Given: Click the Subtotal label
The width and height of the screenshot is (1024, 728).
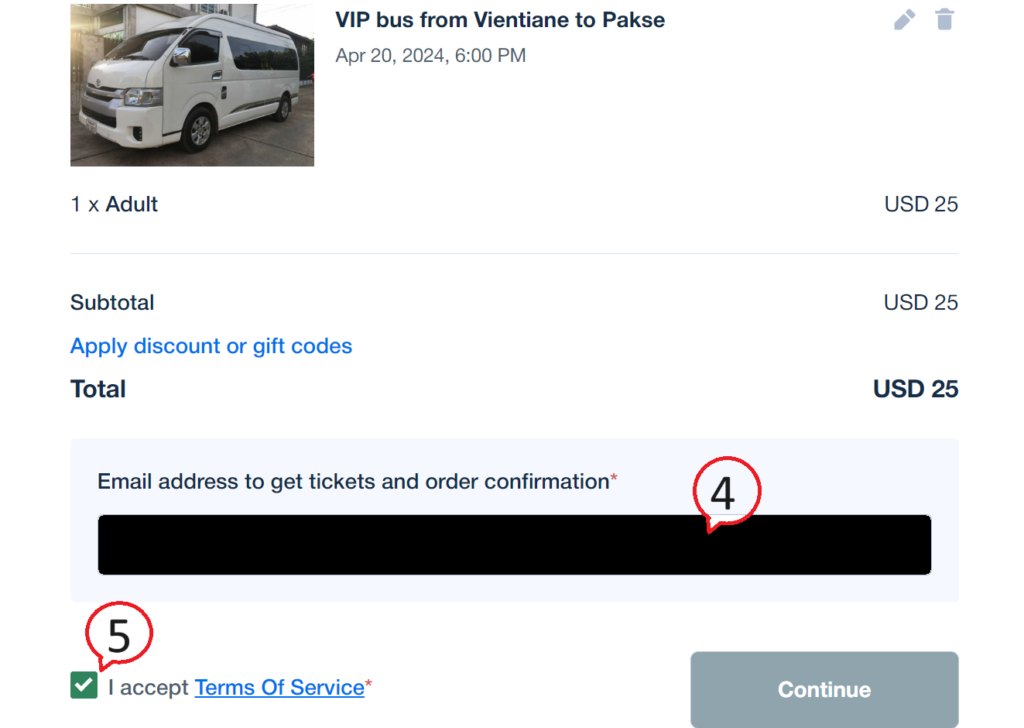Looking at the screenshot, I should pyautogui.click(x=112, y=302).
